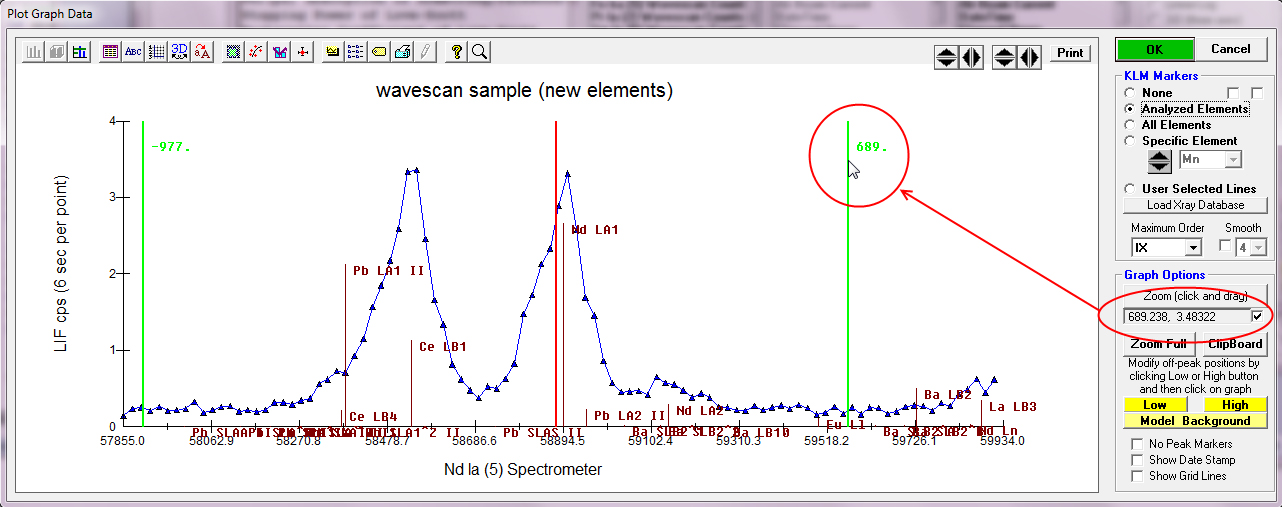This screenshot has height=507, width=1282.
Task: Select the All Elements radio button
Action: (1130, 125)
